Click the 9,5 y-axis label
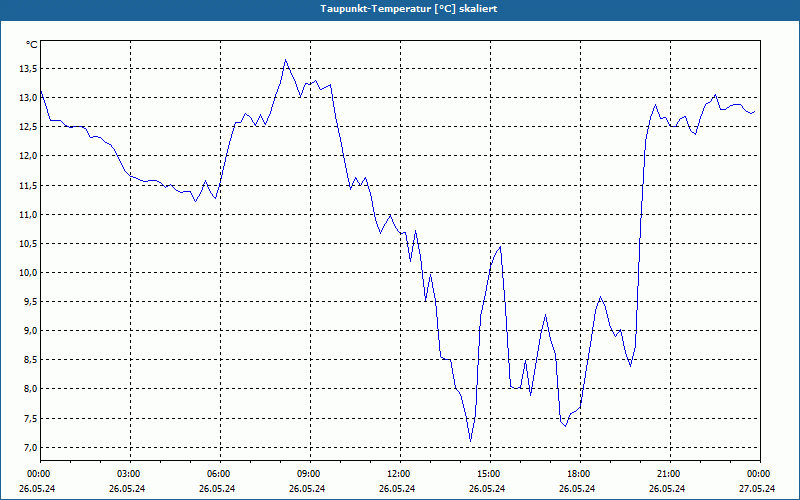This screenshot has width=800, height=500. click(30, 302)
